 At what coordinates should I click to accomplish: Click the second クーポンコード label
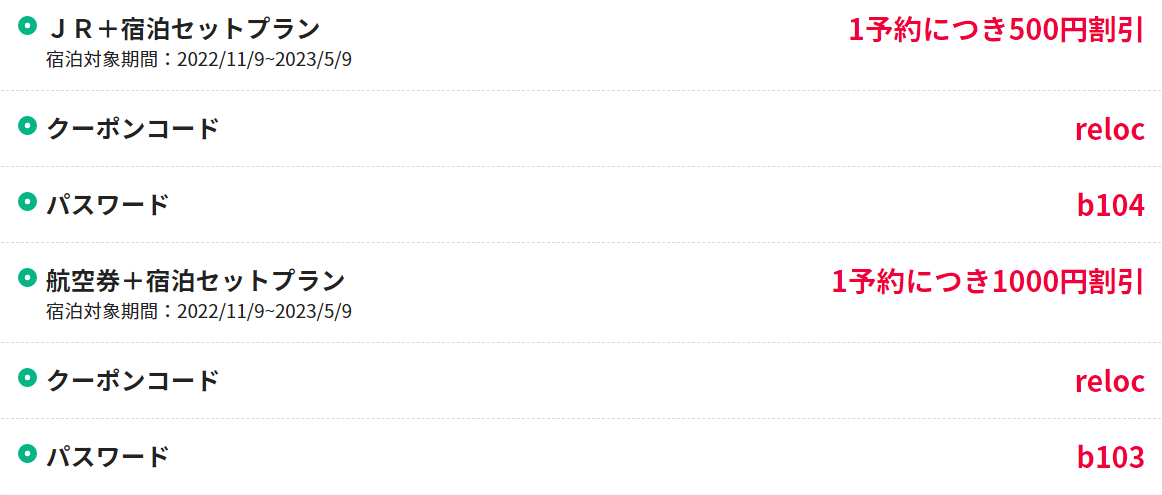click(133, 381)
